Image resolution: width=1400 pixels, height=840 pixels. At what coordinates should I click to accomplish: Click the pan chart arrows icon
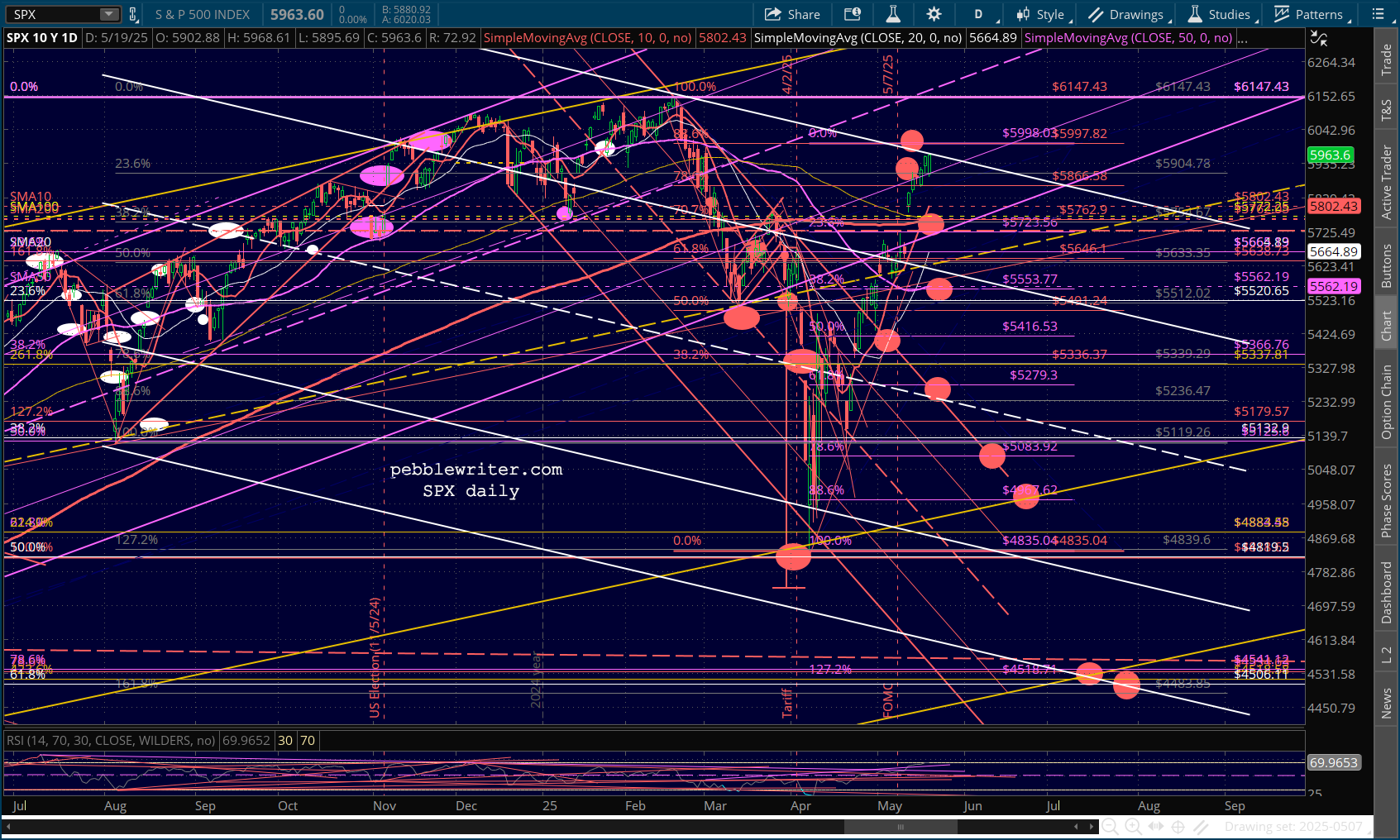point(1155,826)
